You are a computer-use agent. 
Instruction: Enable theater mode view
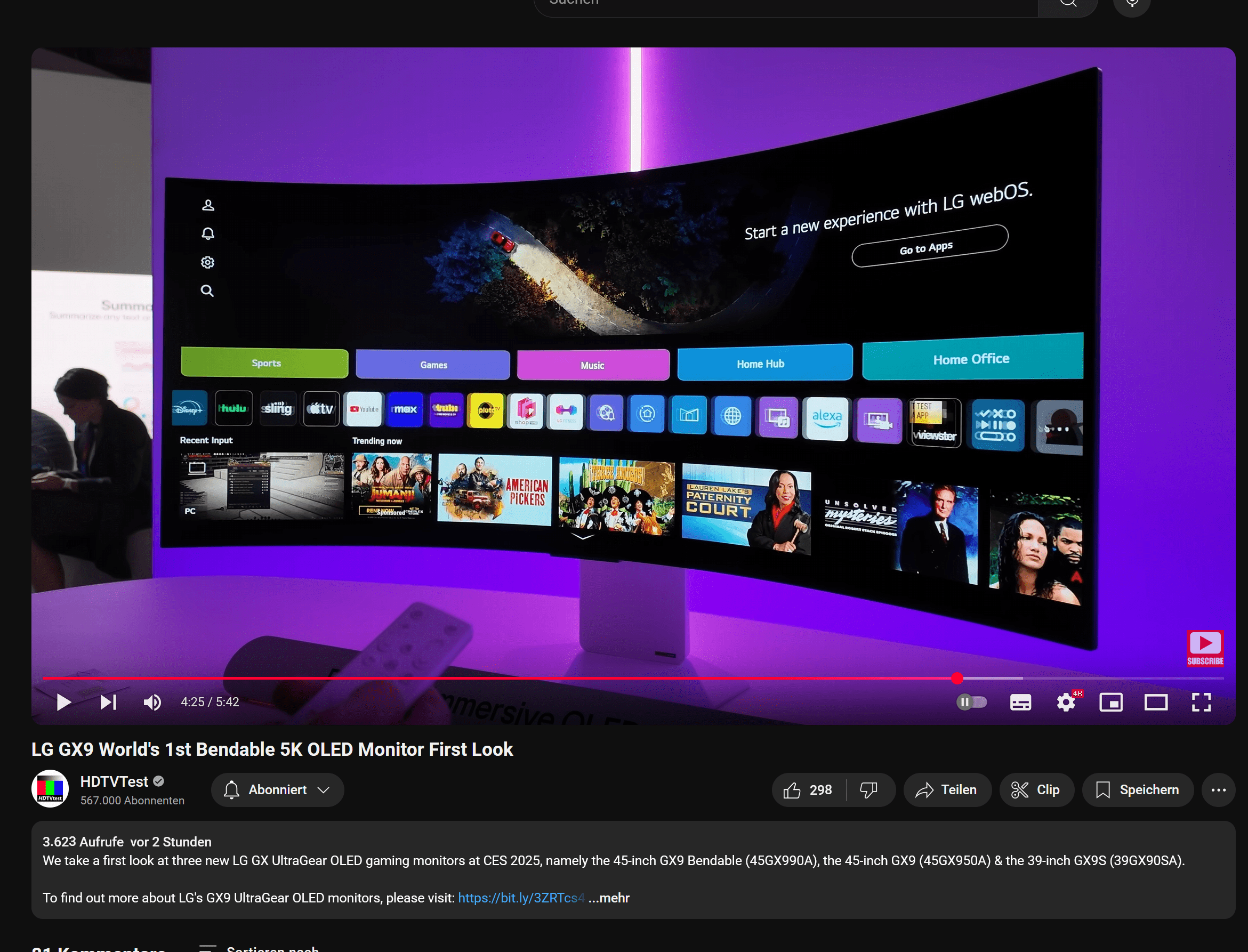click(1156, 702)
